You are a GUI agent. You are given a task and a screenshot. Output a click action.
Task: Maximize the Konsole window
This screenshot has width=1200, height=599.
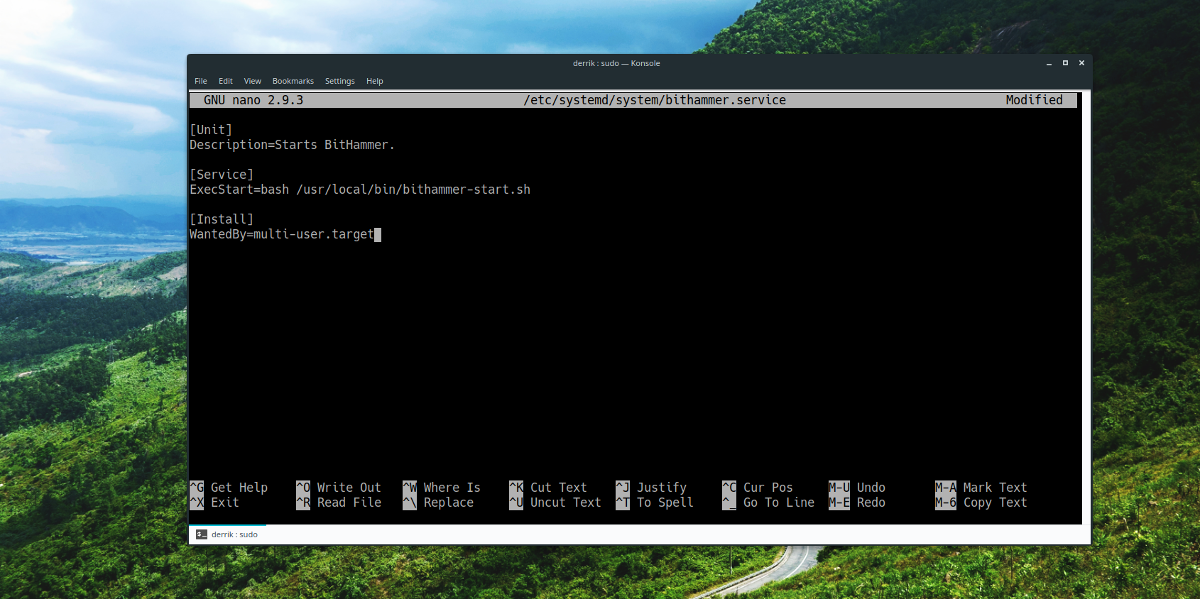click(x=1064, y=63)
